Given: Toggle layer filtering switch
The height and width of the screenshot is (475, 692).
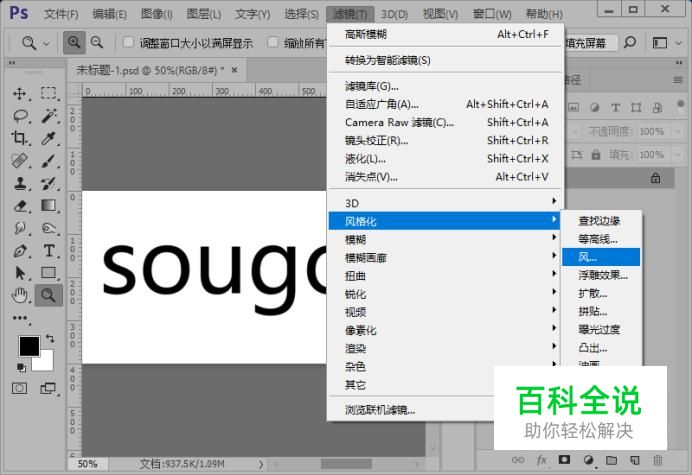Looking at the screenshot, I should coord(680,105).
